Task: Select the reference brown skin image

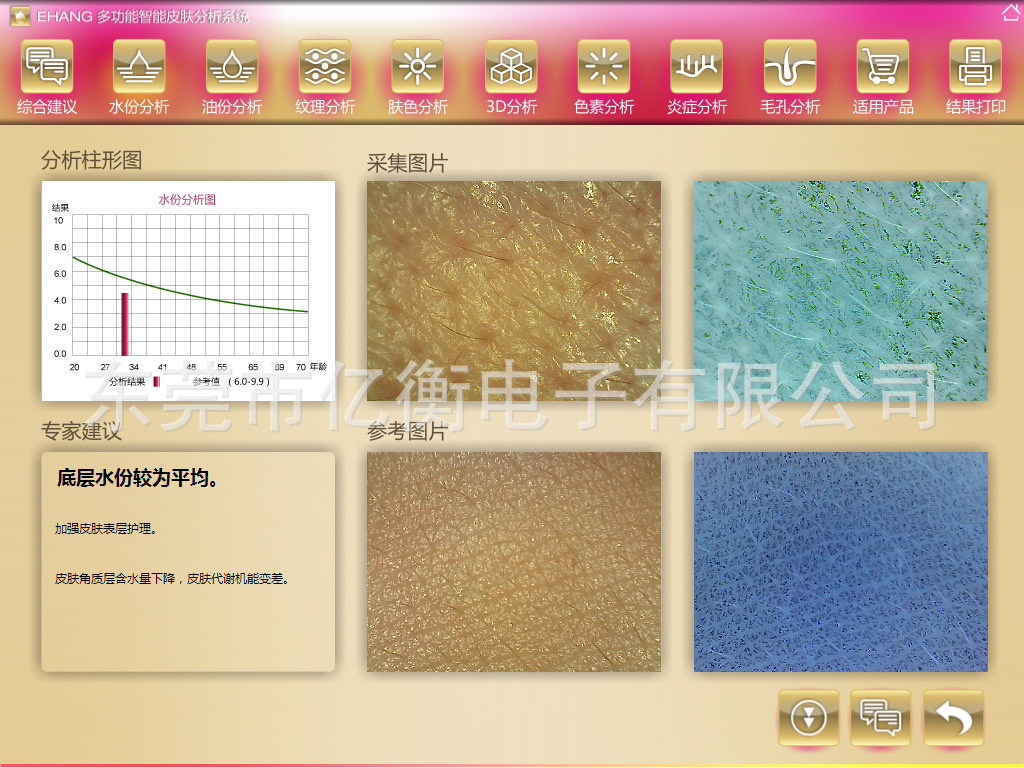Action: click(513, 561)
